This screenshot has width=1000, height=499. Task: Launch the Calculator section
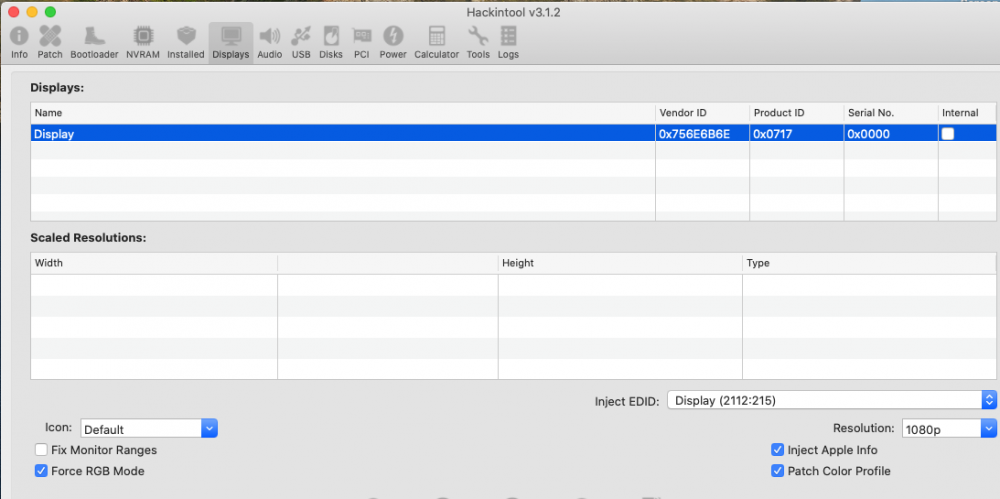(436, 40)
